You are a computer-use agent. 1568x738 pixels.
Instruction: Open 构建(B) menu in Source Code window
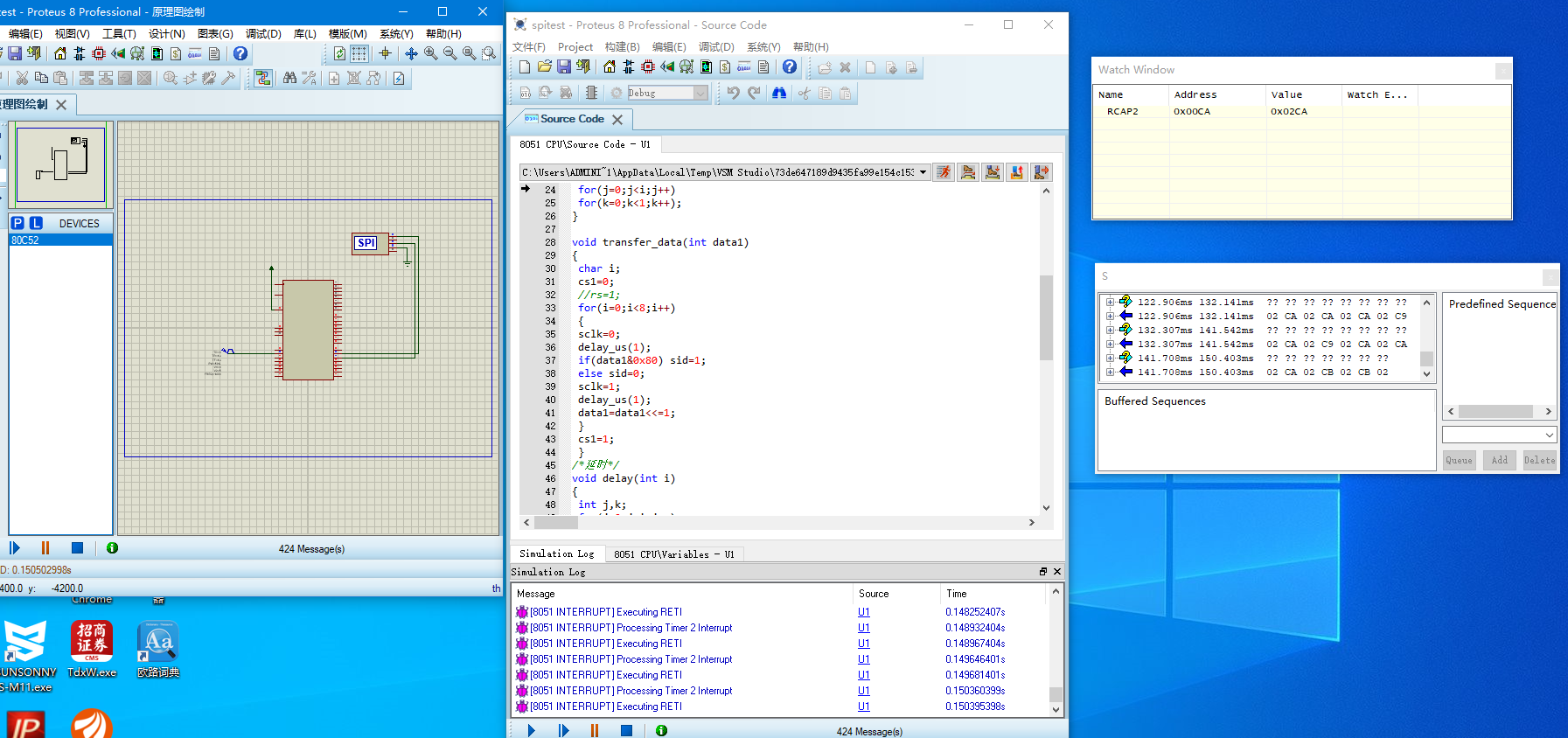[x=623, y=47]
